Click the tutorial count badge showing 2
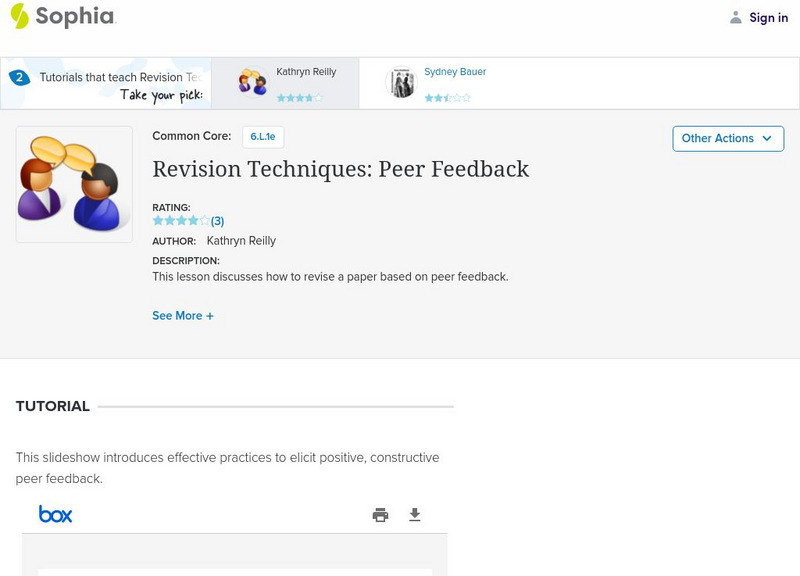800x576 pixels. coord(19,77)
